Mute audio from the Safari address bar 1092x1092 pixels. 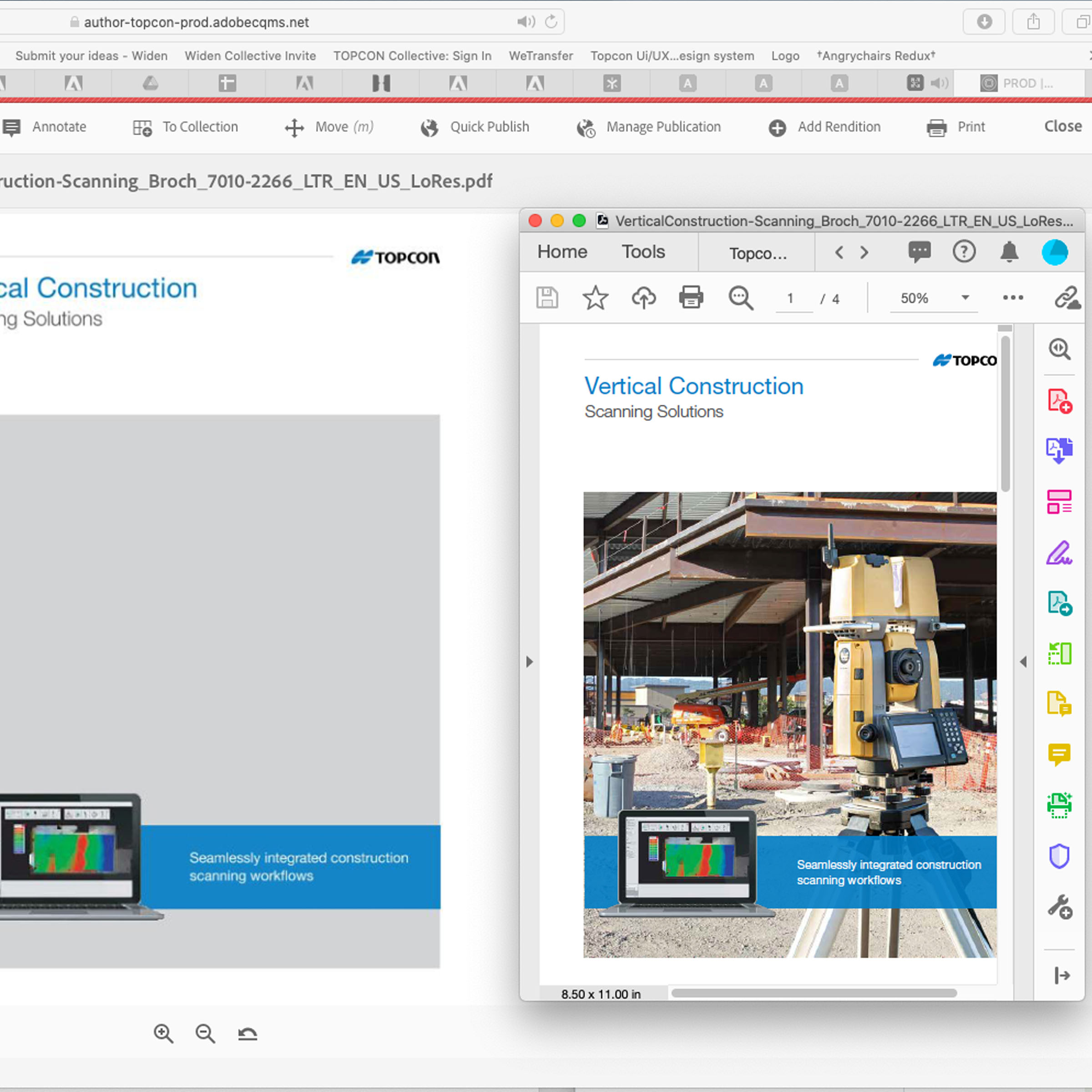pyautogui.click(x=526, y=22)
